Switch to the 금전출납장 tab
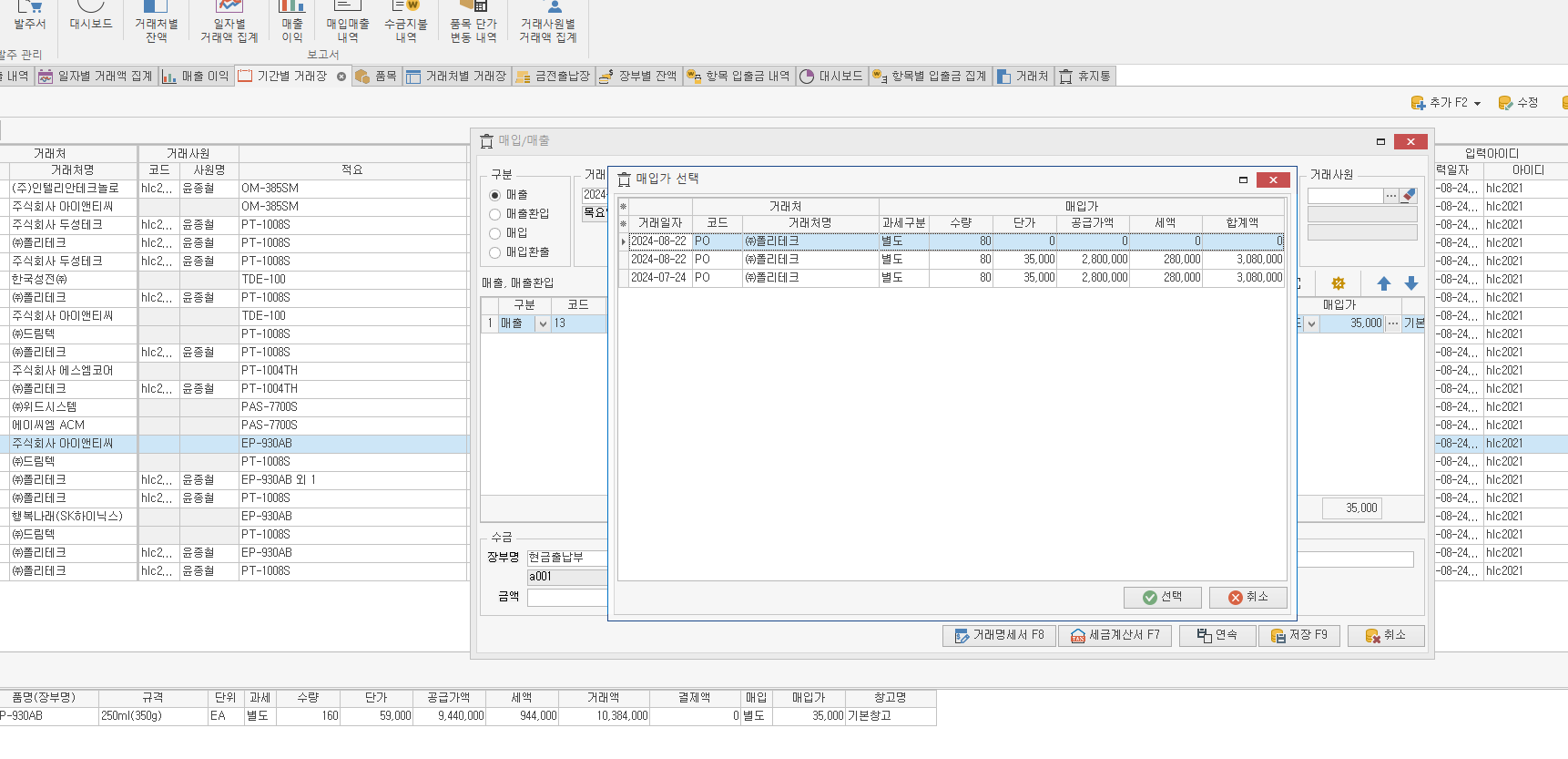This screenshot has width=1568, height=759. (554, 77)
